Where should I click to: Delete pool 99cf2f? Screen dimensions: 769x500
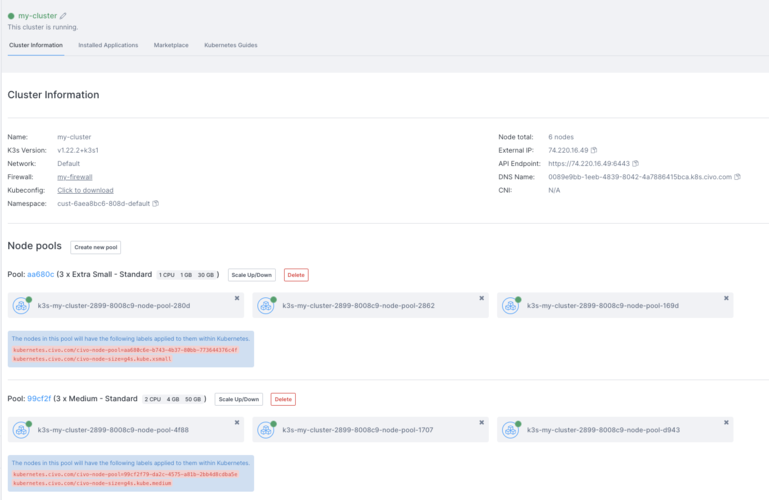click(x=283, y=399)
